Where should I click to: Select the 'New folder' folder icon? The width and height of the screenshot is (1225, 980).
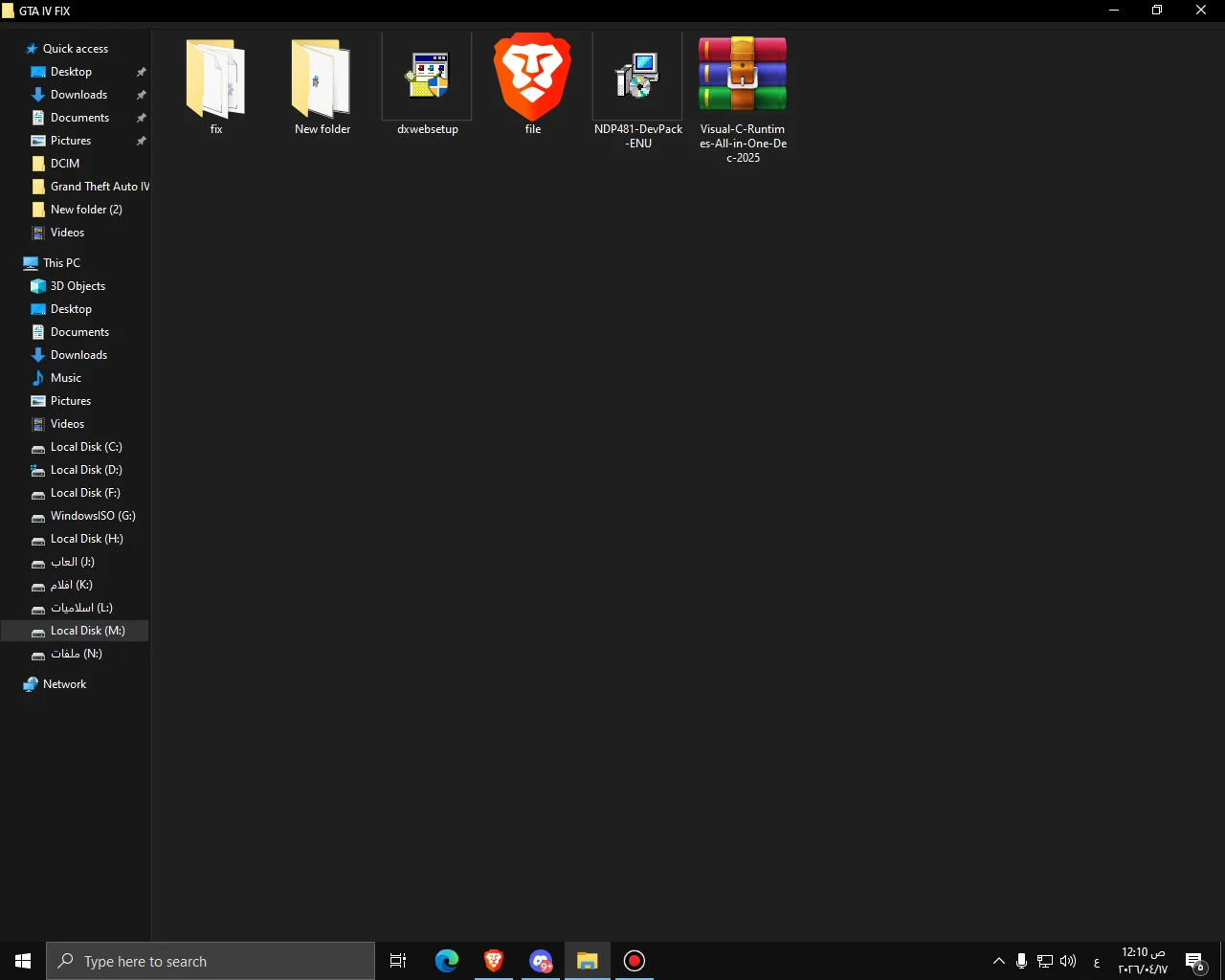(322, 78)
